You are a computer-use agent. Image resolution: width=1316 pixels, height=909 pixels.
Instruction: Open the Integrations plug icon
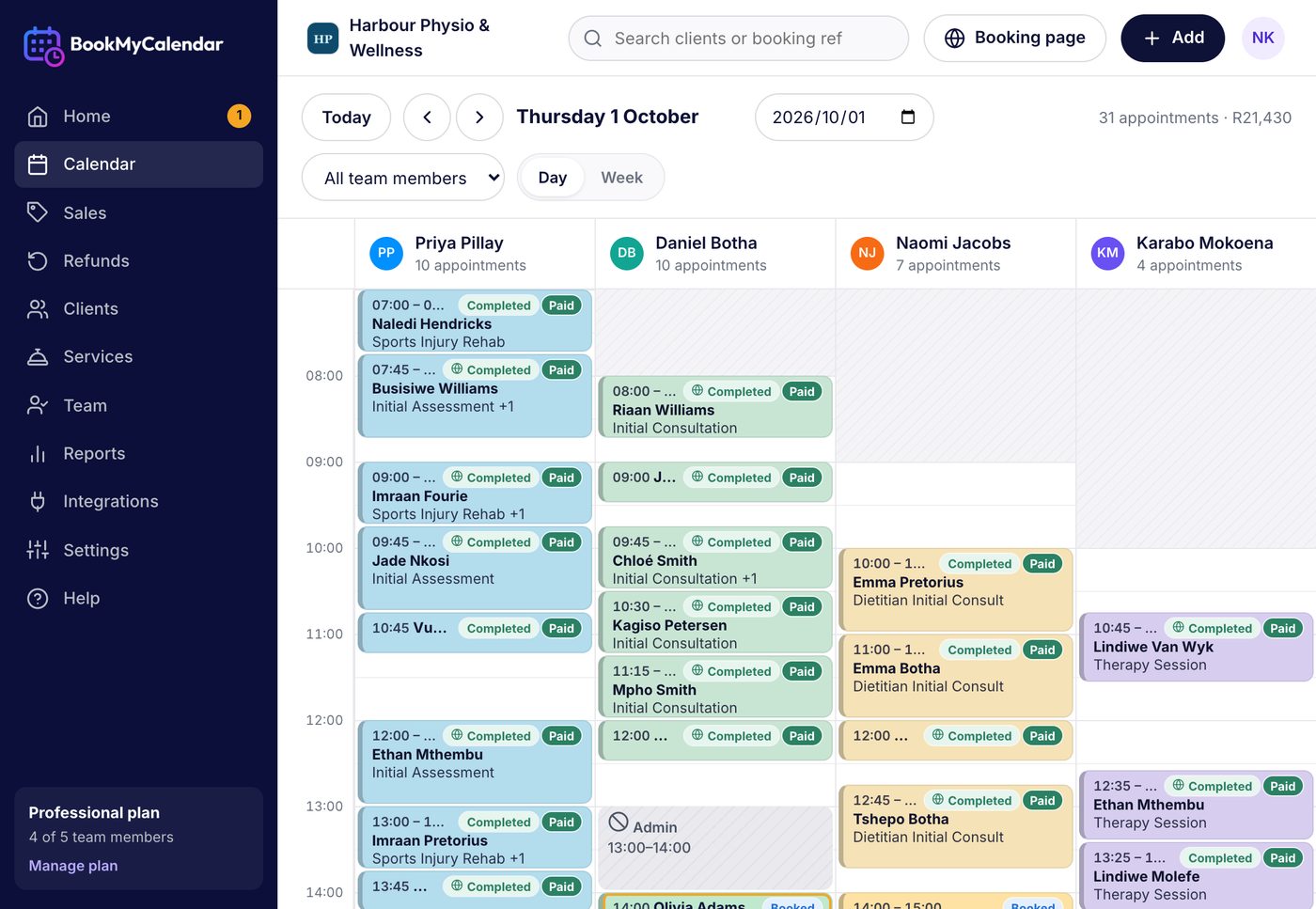coord(38,501)
